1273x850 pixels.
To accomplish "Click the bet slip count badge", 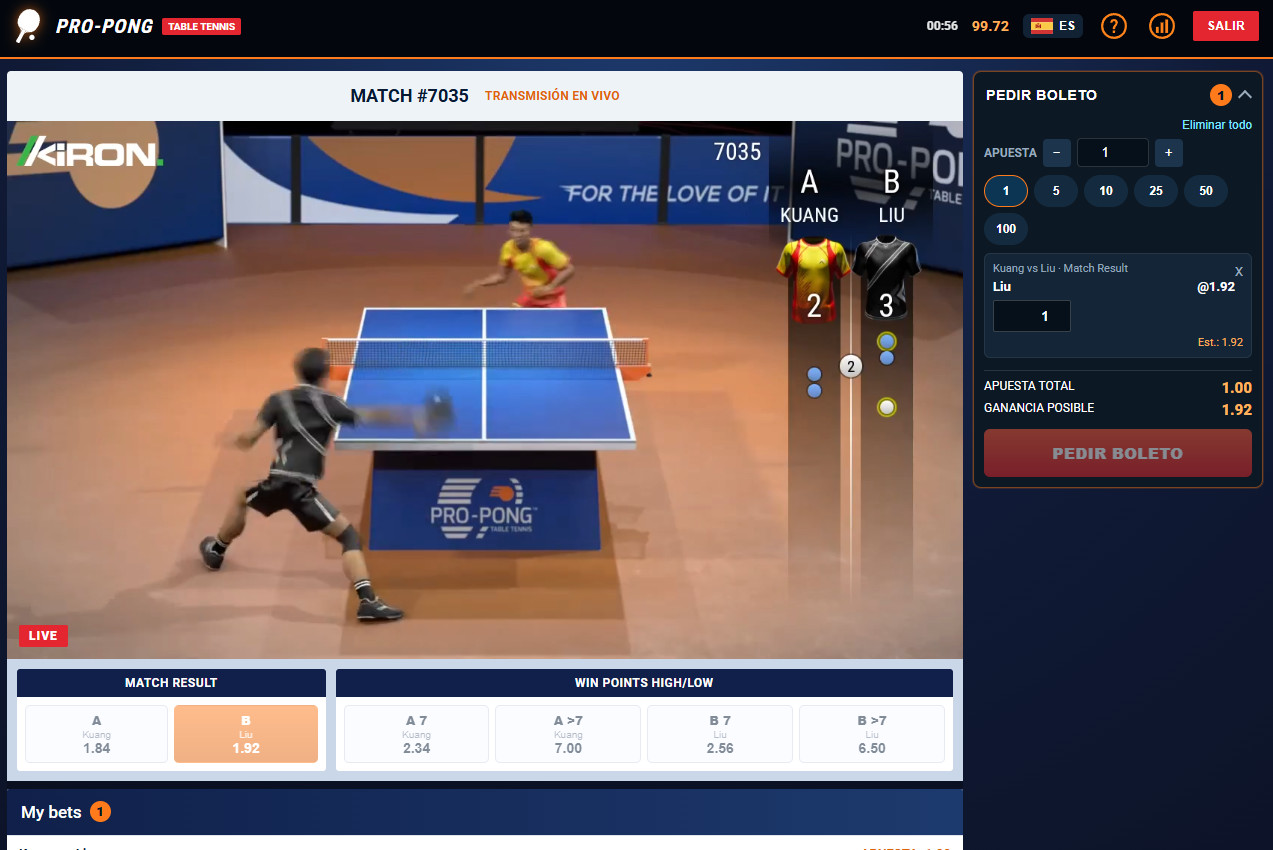I will coord(1221,95).
